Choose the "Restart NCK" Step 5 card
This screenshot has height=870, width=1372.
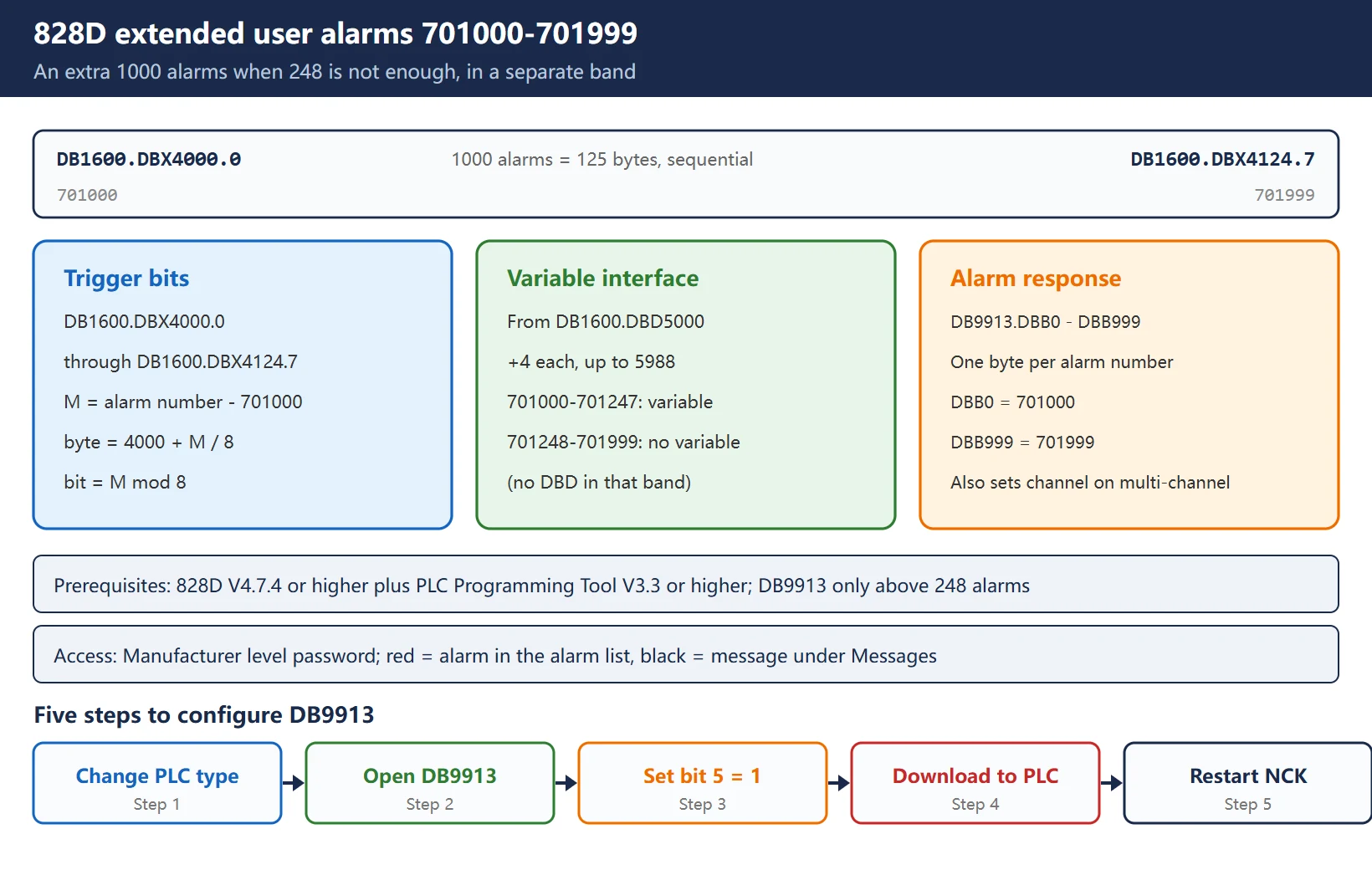pos(1248,783)
